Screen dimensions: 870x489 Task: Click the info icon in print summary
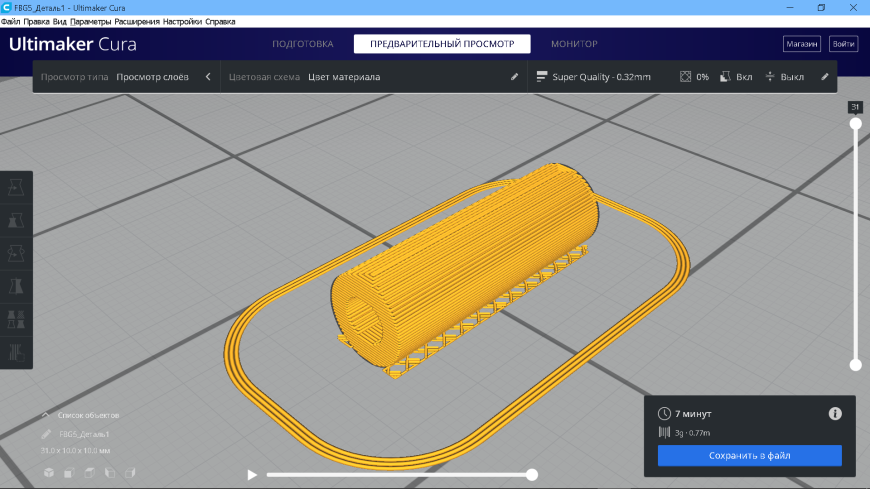point(834,414)
